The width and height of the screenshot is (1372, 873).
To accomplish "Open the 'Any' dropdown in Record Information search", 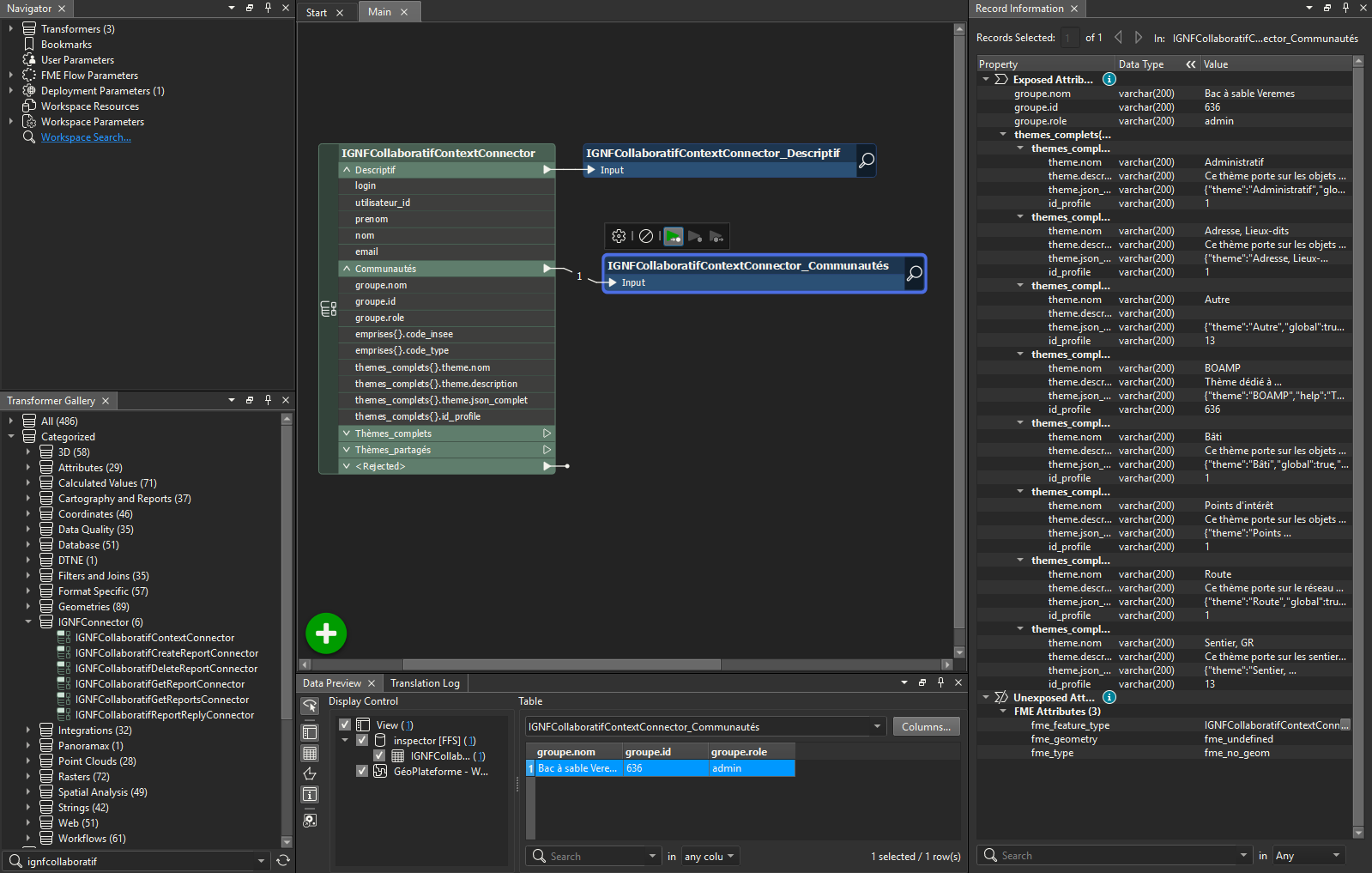I will pos(1308,855).
